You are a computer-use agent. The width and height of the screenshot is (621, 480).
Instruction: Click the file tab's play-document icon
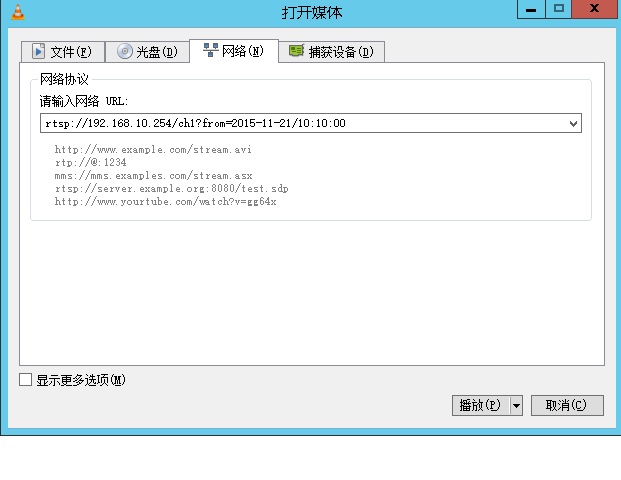click(x=38, y=51)
